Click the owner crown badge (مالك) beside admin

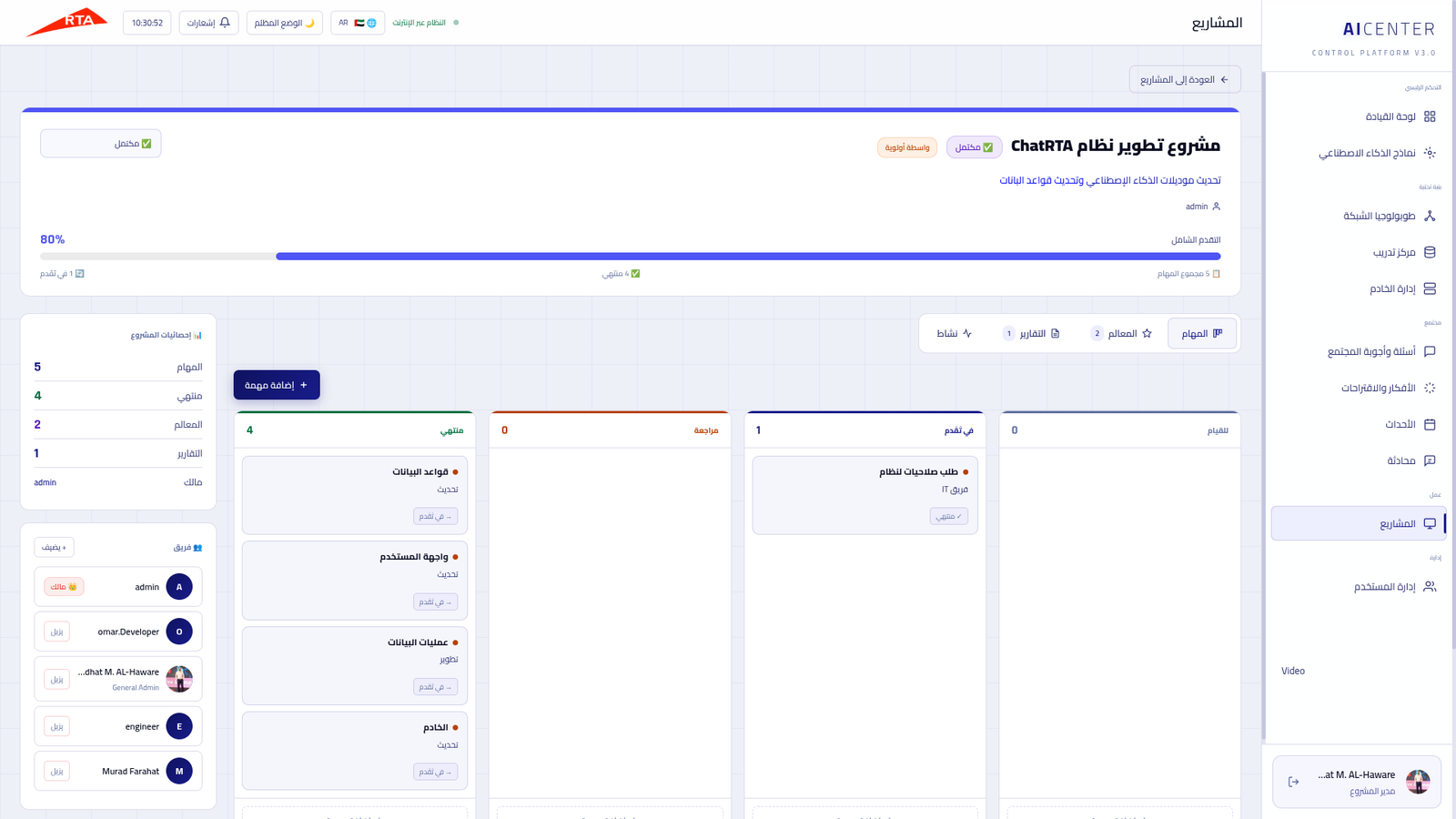[x=64, y=587]
